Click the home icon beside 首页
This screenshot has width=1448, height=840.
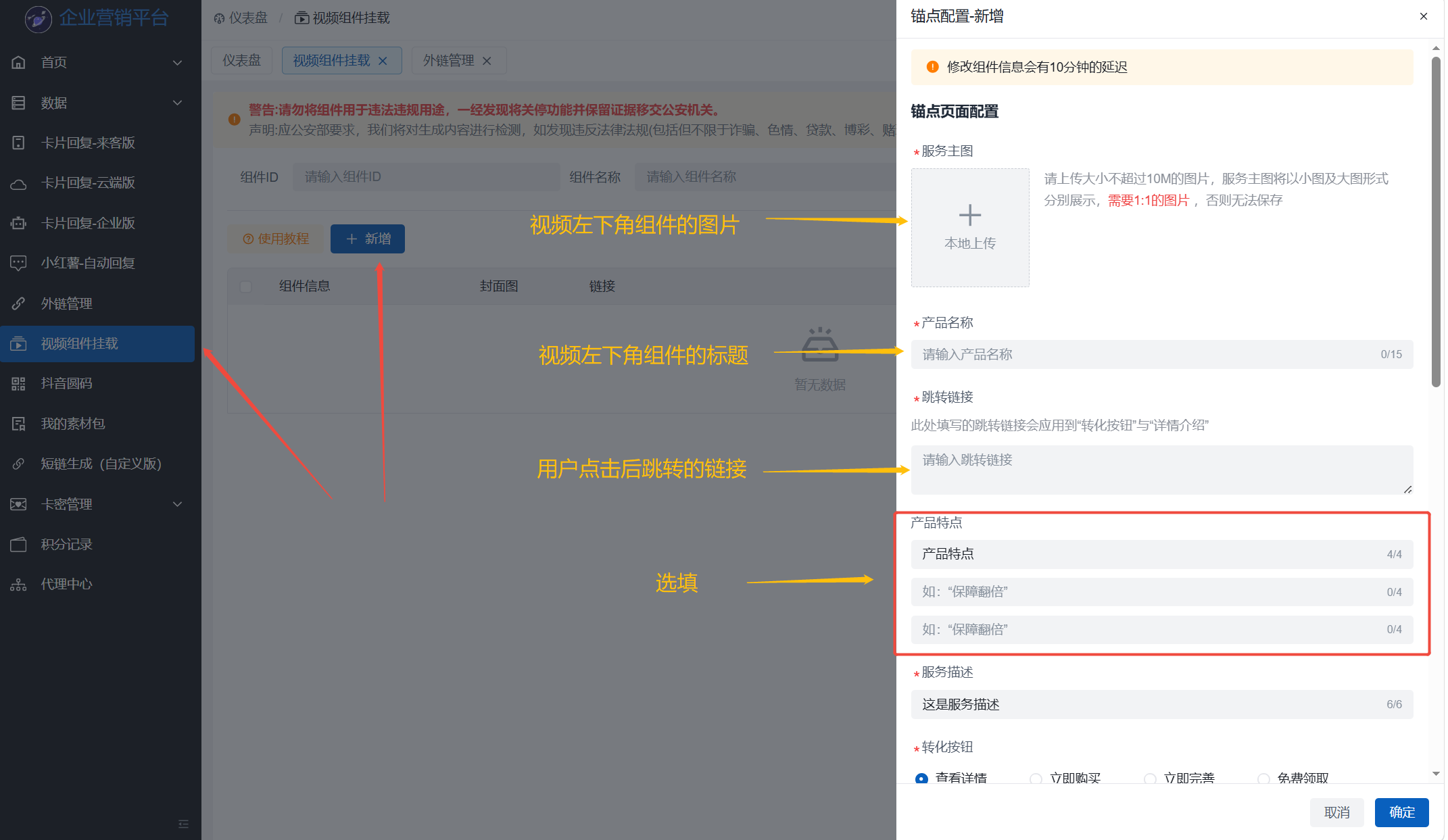click(x=18, y=62)
